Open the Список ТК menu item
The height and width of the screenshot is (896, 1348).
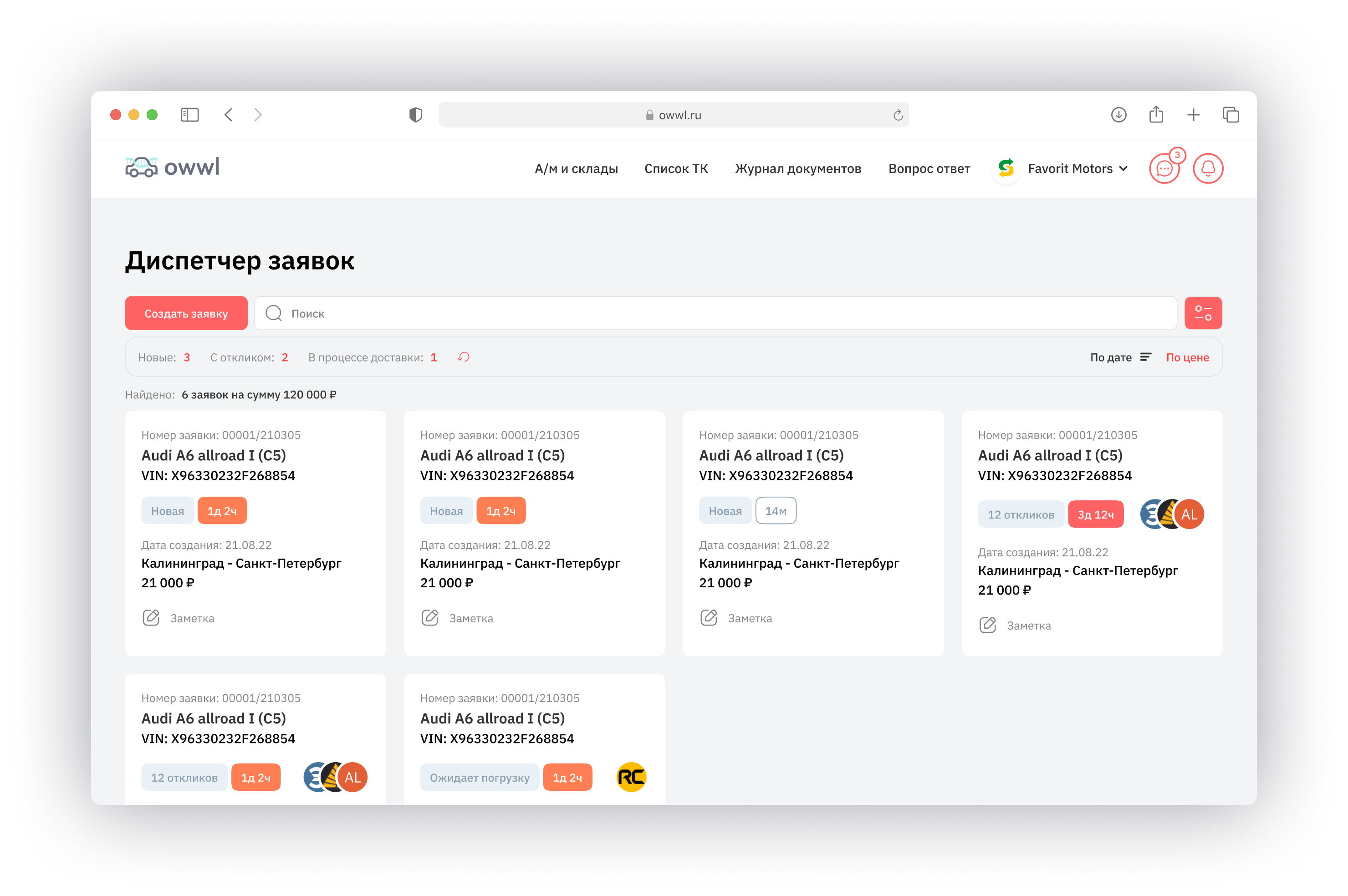click(676, 168)
